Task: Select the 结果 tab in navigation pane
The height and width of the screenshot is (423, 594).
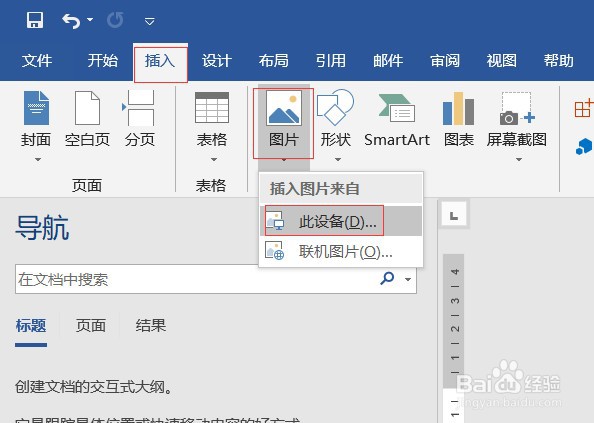Action: tap(151, 326)
